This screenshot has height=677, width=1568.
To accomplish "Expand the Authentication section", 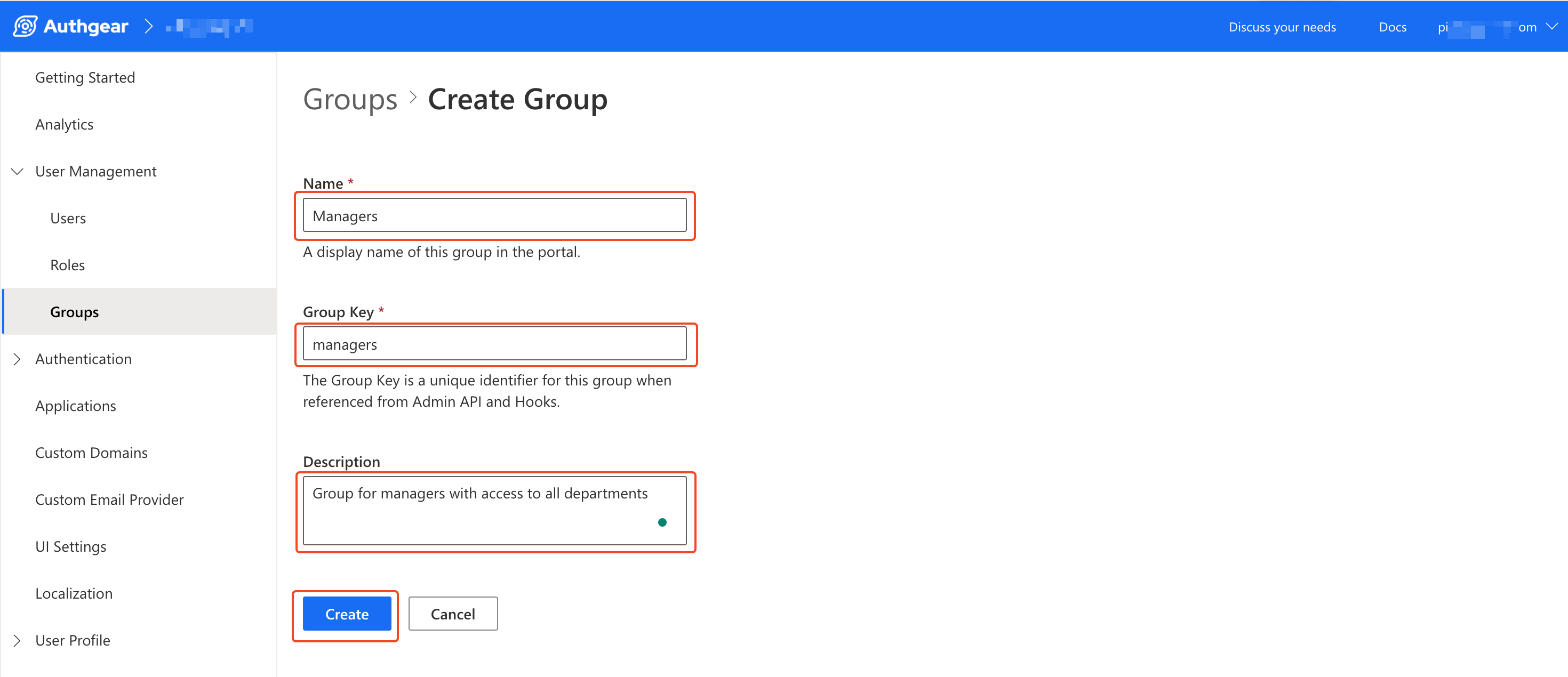I will pyautogui.click(x=18, y=359).
